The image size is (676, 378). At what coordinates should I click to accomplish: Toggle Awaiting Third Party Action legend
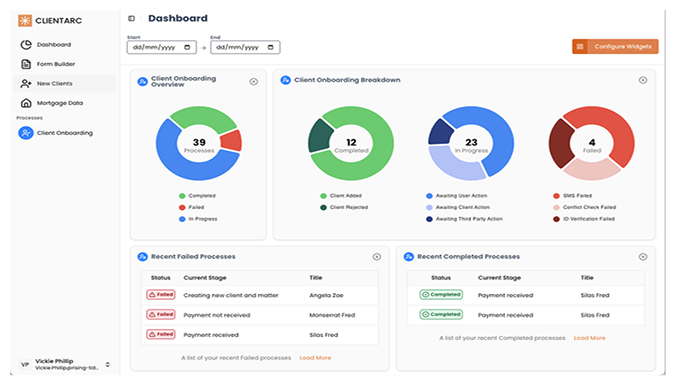pos(464,219)
